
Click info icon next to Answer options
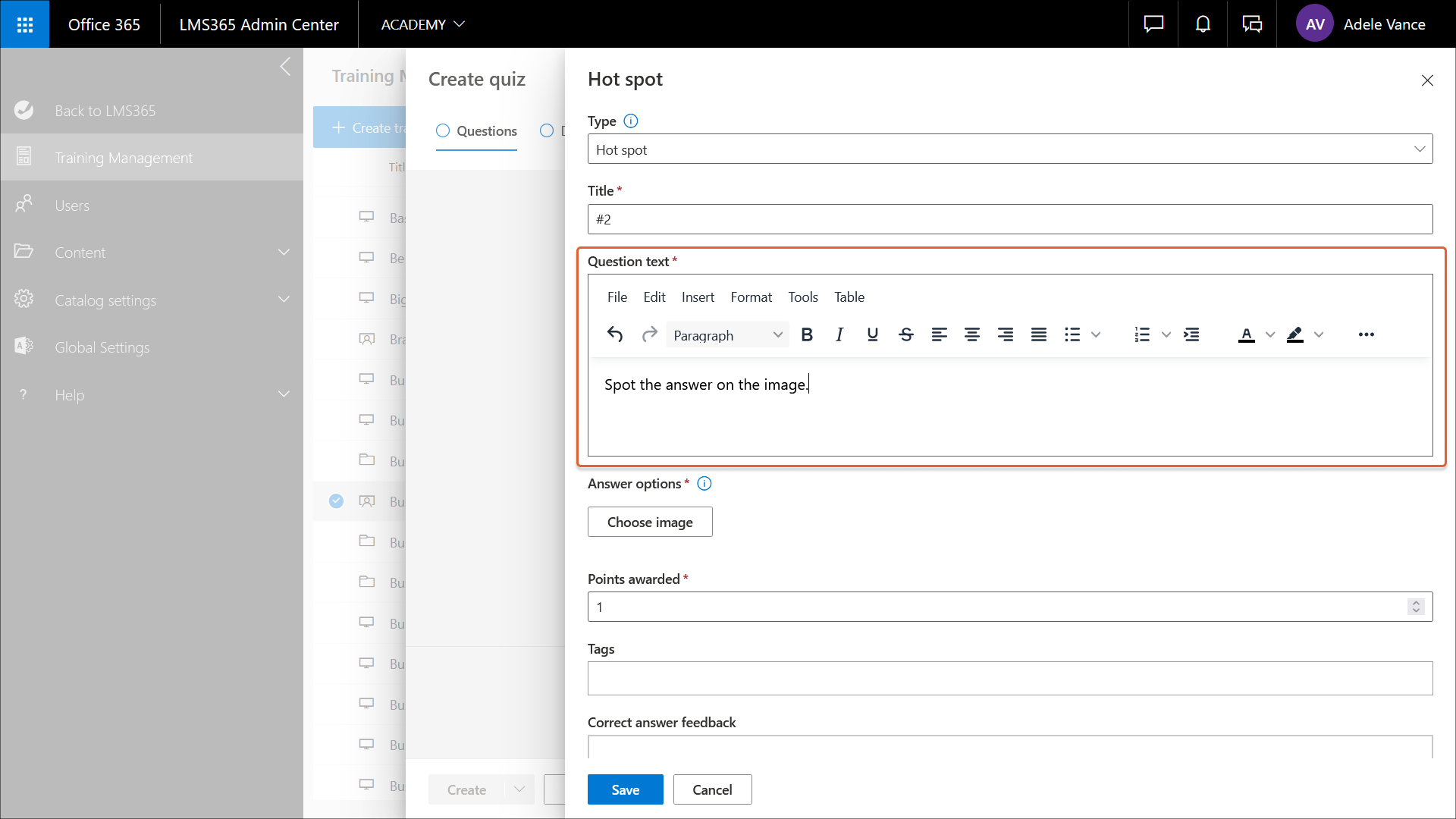[x=704, y=484]
